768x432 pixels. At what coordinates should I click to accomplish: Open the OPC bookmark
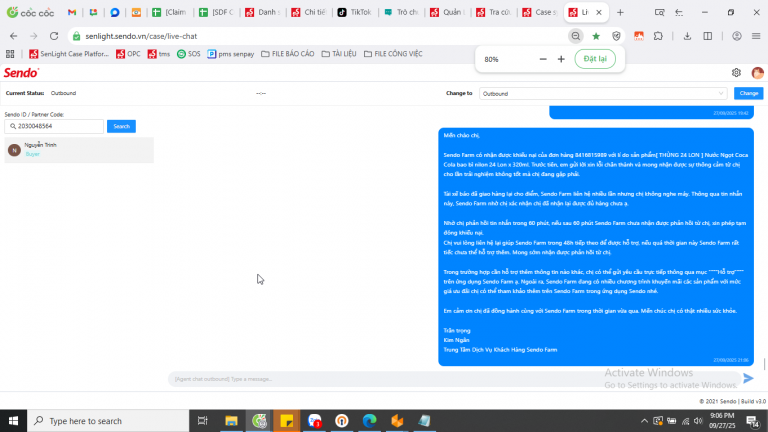click(128, 54)
